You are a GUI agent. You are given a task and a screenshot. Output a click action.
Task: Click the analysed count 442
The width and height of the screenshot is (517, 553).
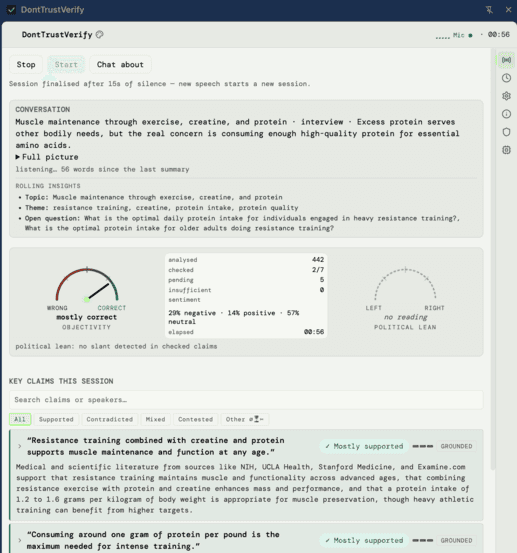click(318, 260)
